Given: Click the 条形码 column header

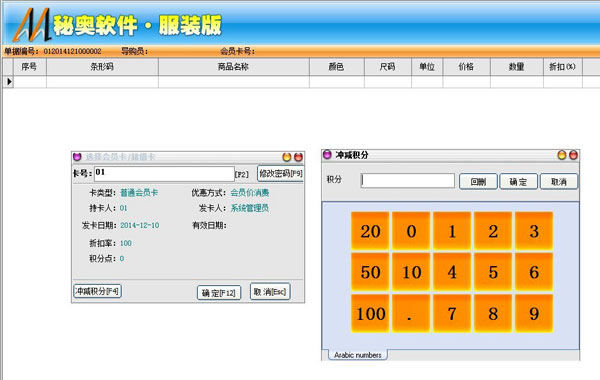Looking at the screenshot, I should [x=102, y=67].
